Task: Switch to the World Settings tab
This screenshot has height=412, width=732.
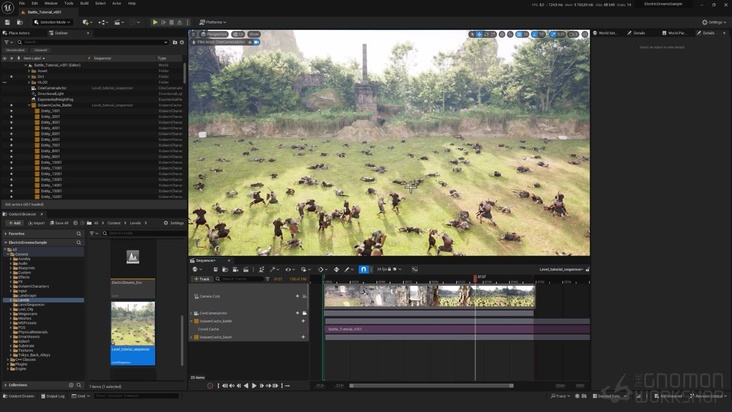Action: coord(605,33)
